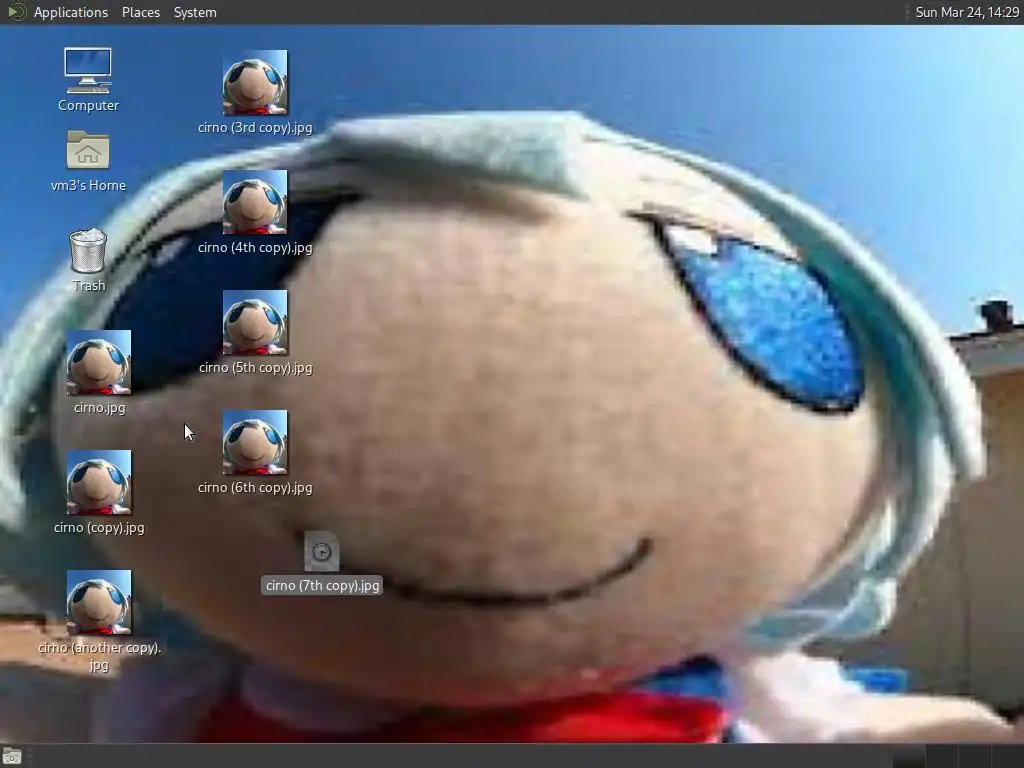Click the show desktop icon in bottom panel
Screen dimensions: 1024x768
(12, 757)
